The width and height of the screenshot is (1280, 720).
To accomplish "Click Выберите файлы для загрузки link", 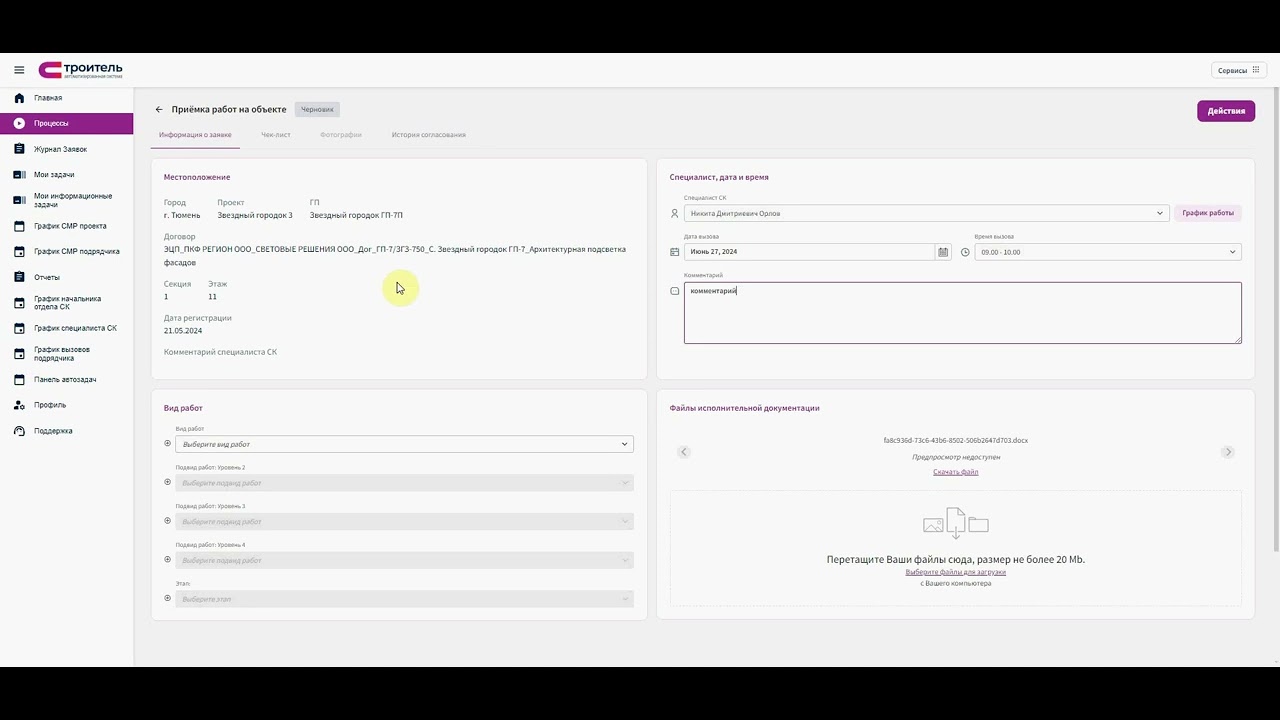I will click(955, 572).
